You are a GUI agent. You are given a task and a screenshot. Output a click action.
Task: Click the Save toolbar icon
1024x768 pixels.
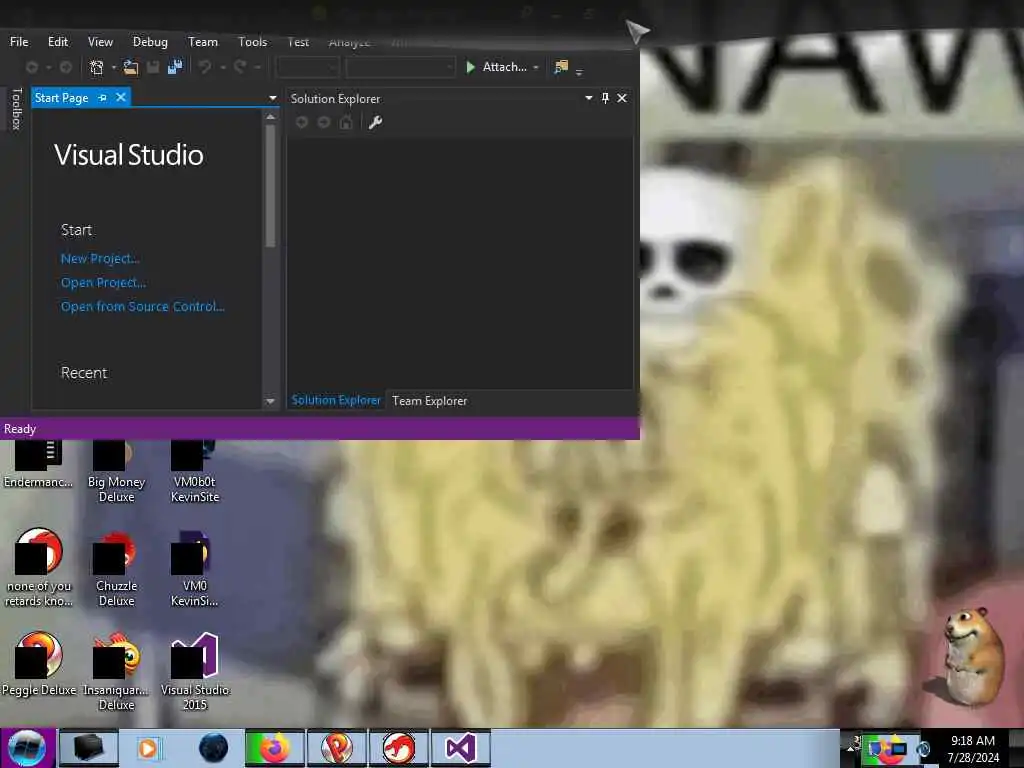[153, 67]
